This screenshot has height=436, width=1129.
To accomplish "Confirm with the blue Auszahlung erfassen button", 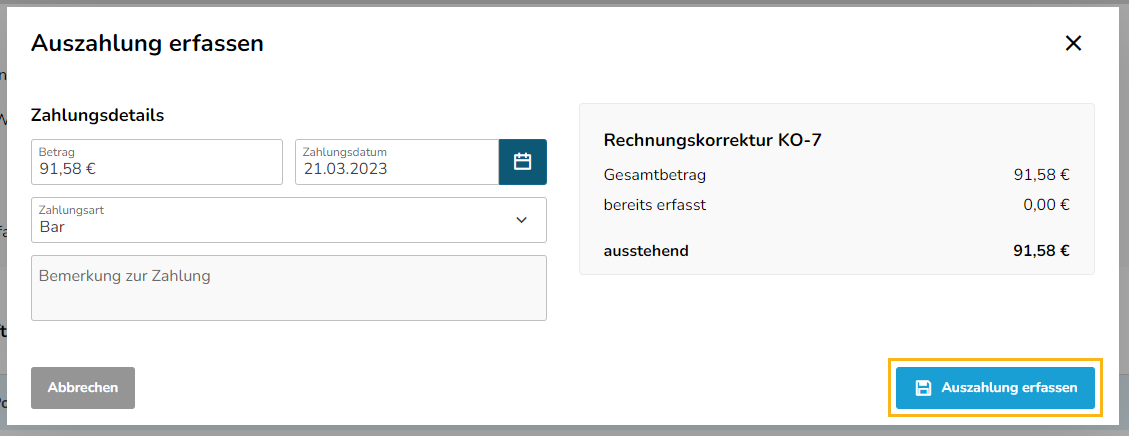I will click(995, 388).
